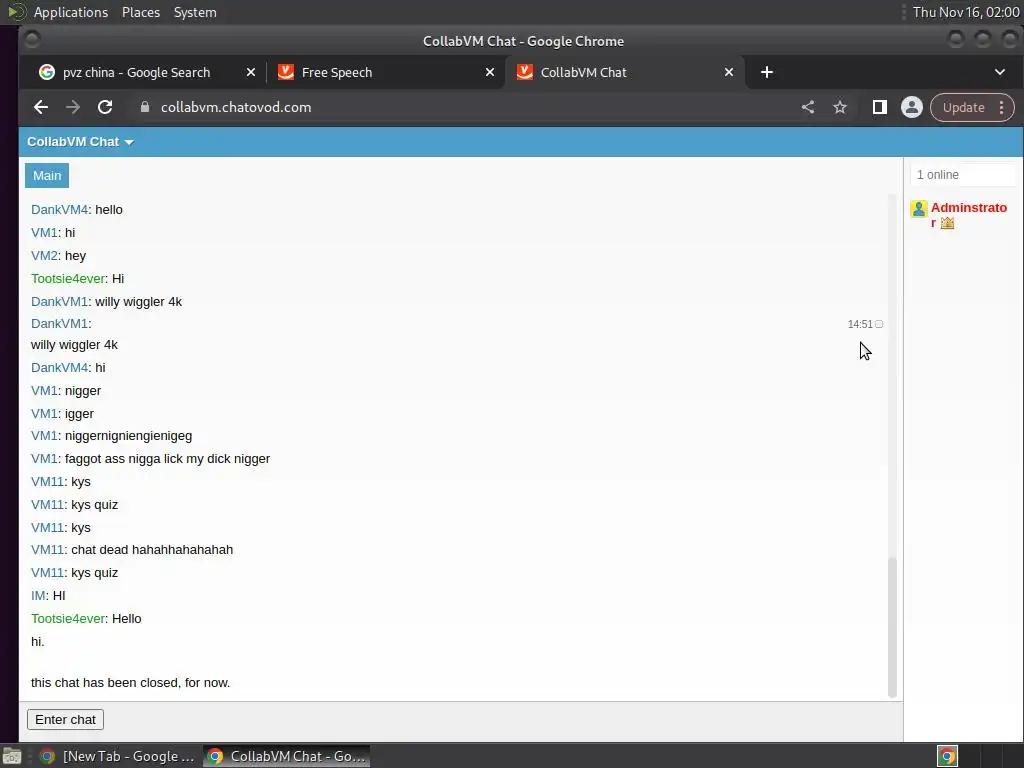Click the small icon beside 14:51 timestamp
This screenshot has height=768, width=1024.
879,324
